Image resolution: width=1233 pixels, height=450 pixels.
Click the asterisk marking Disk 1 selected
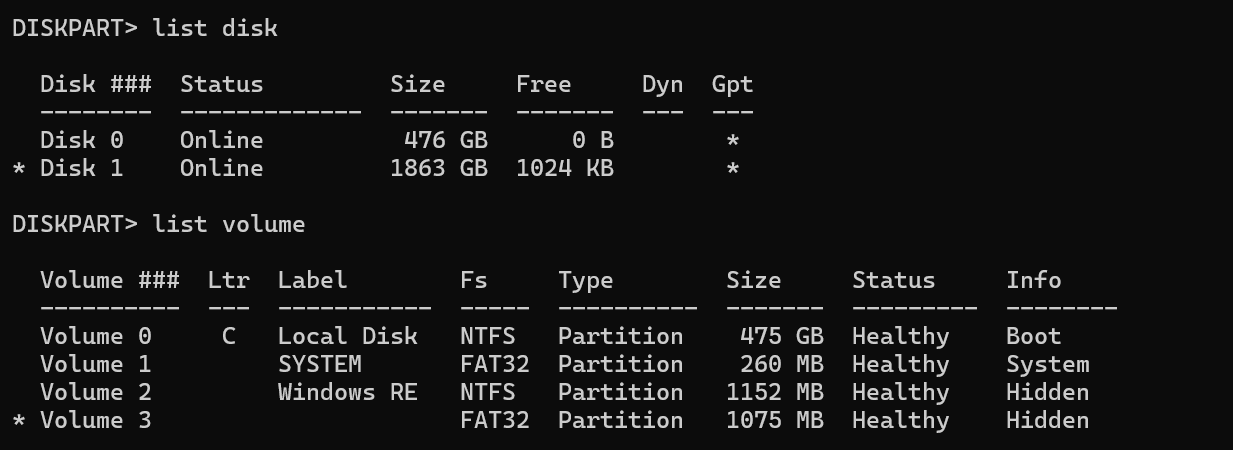click(19, 170)
